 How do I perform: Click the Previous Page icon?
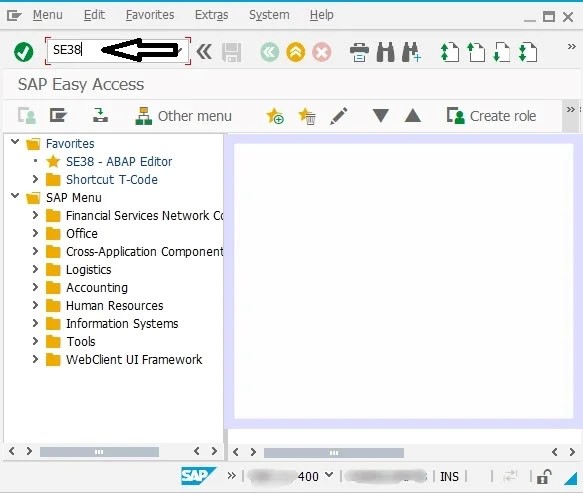(476, 52)
